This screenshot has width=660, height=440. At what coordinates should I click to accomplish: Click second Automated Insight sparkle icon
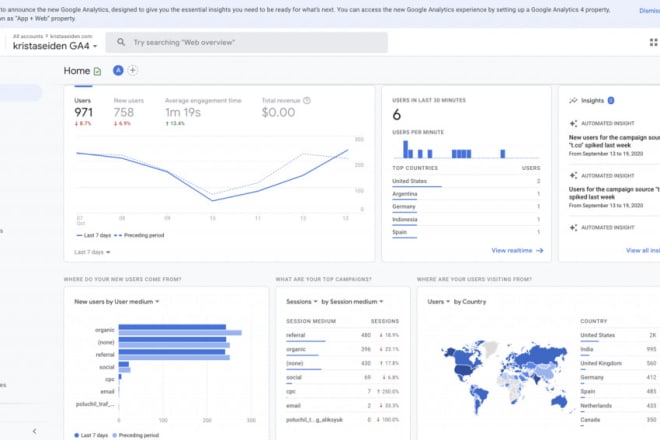(x=573, y=176)
